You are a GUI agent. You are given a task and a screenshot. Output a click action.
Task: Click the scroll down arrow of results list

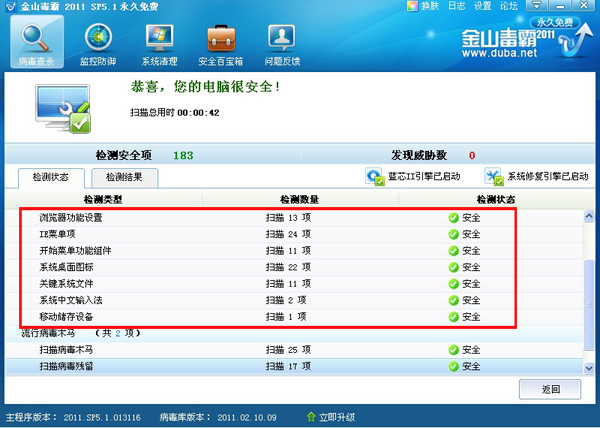tap(589, 368)
